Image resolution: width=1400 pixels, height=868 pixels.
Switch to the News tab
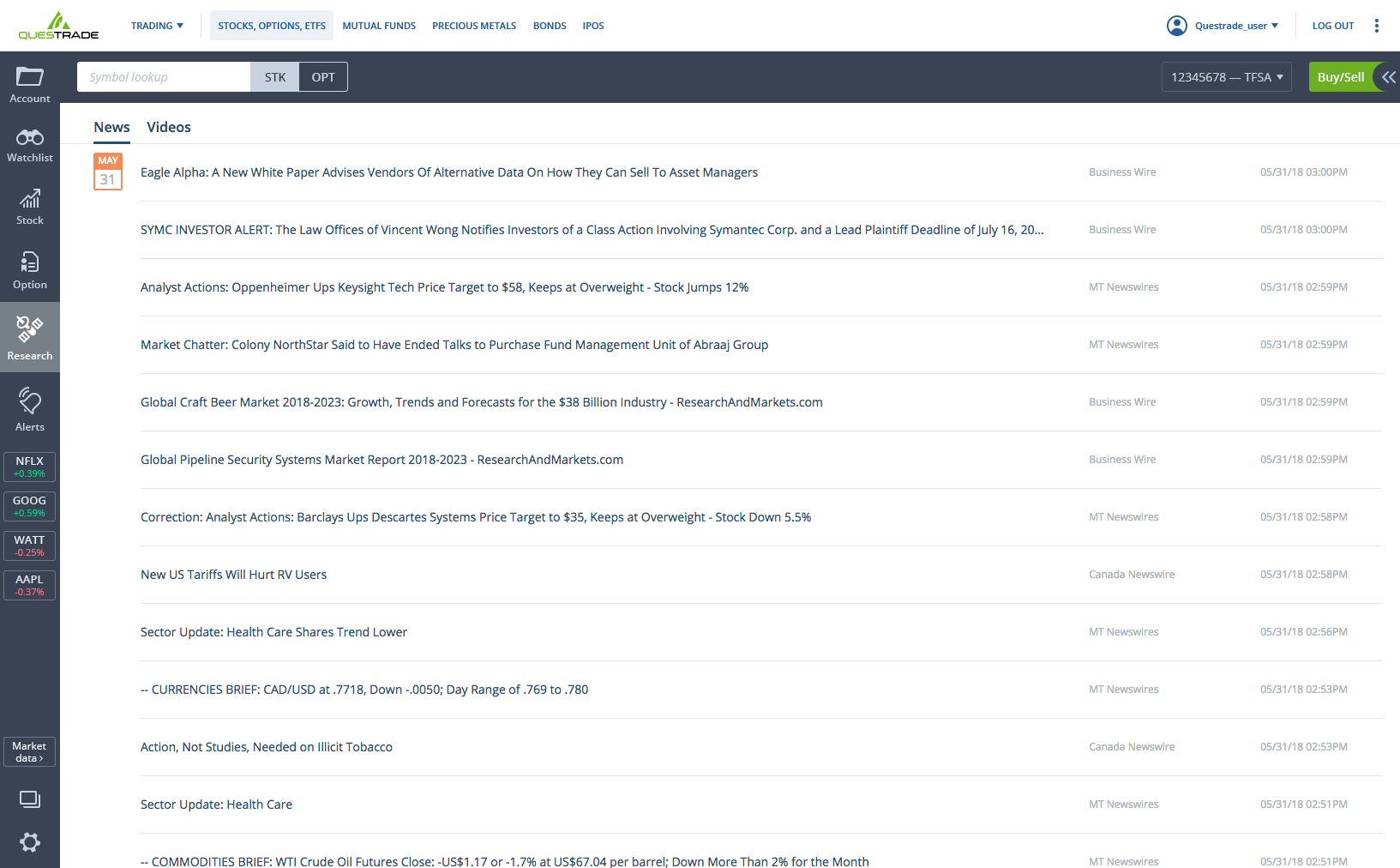pos(112,127)
